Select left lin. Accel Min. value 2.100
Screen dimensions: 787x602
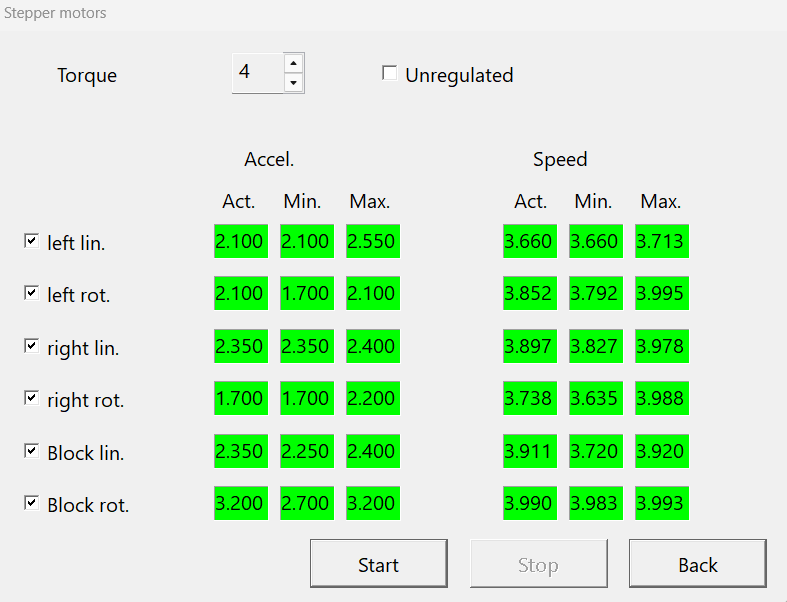[x=307, y=241]
